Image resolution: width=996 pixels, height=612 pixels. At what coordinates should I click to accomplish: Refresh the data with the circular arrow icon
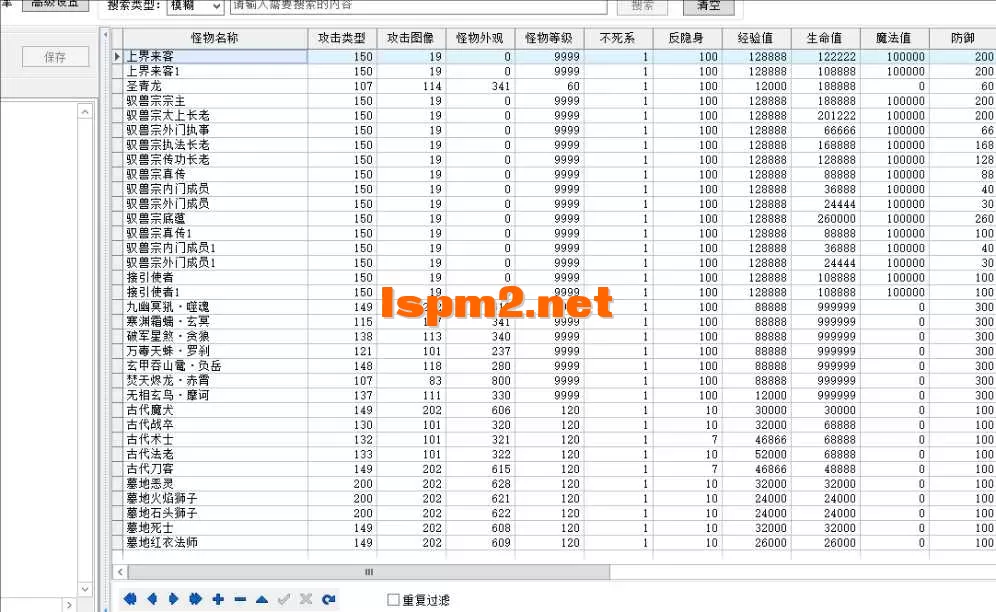[327, 599]
